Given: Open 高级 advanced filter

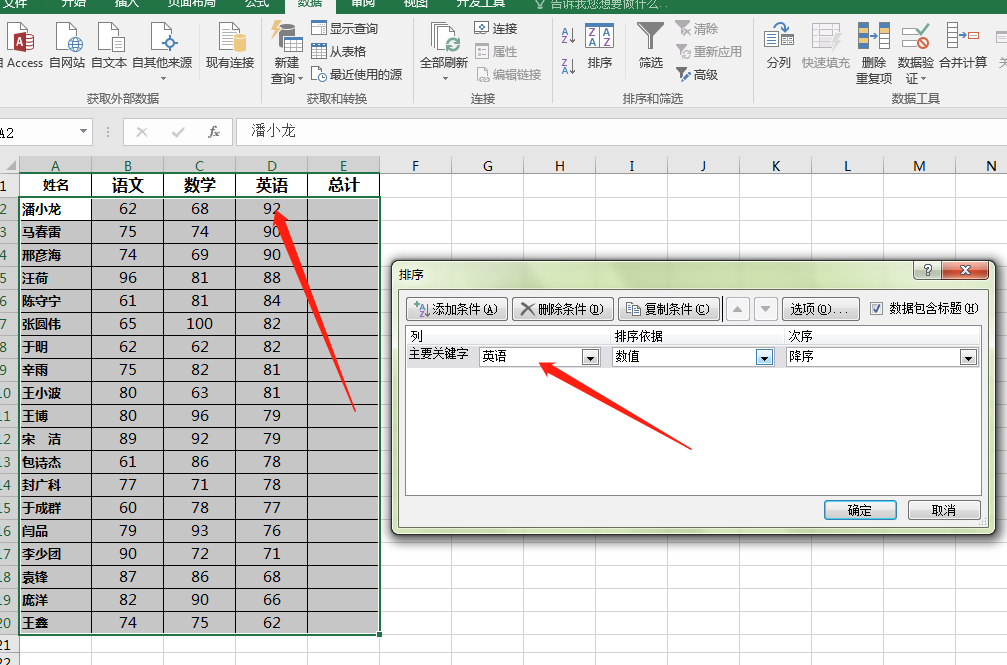Looking at the screenshot, I should pyautogui.click(x=697, y=75).
